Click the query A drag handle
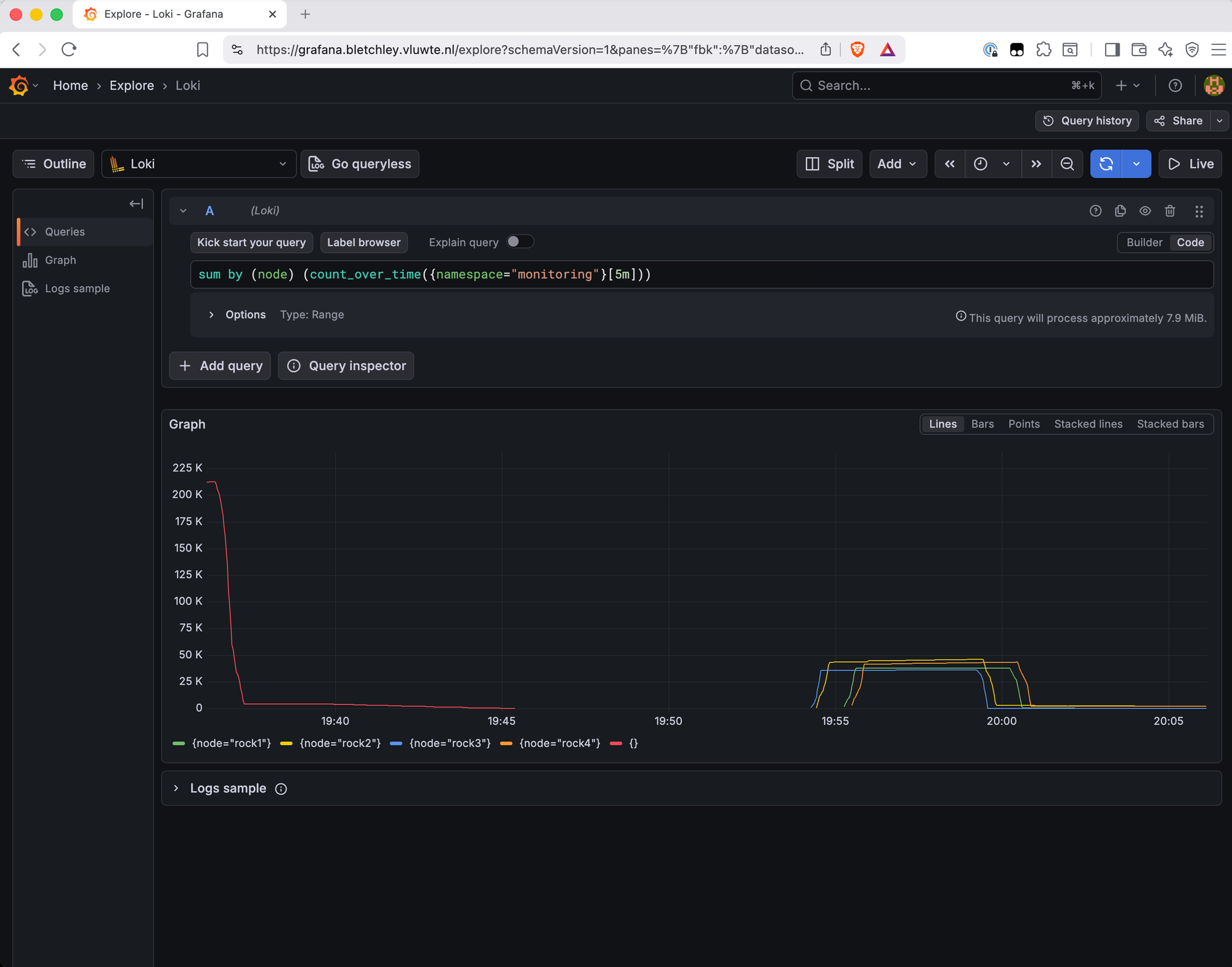The height and width of the screenshot is (967, 1232). click(1199, 211)
